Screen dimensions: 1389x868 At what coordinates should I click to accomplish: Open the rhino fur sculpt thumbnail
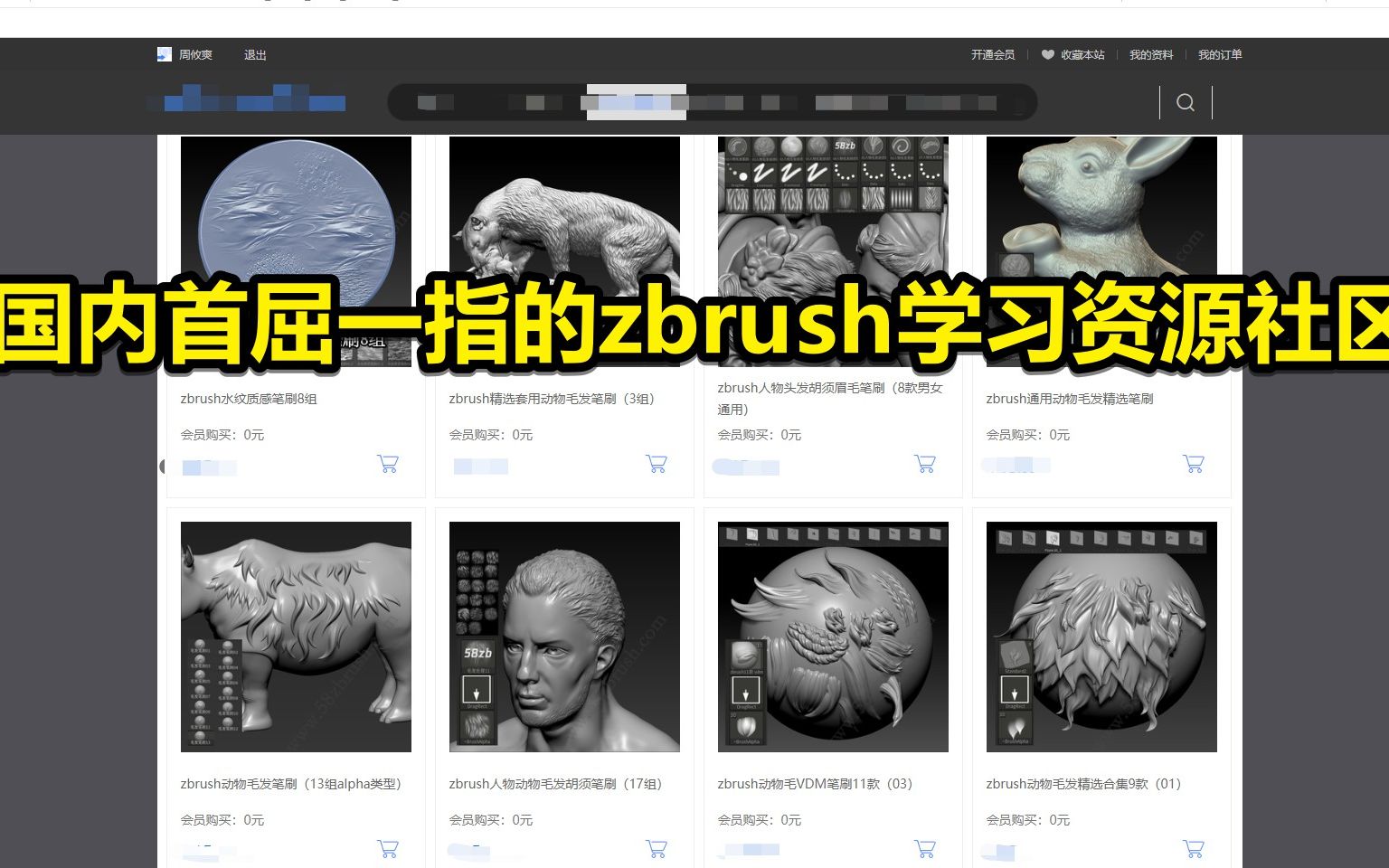296,637
